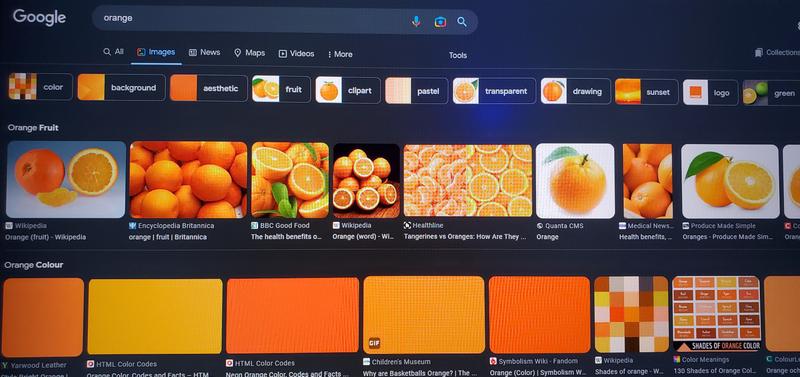800x377 pixels.
Task: Switch to the Videos tab
Action: pyautogui.click(x=296, y=54)
